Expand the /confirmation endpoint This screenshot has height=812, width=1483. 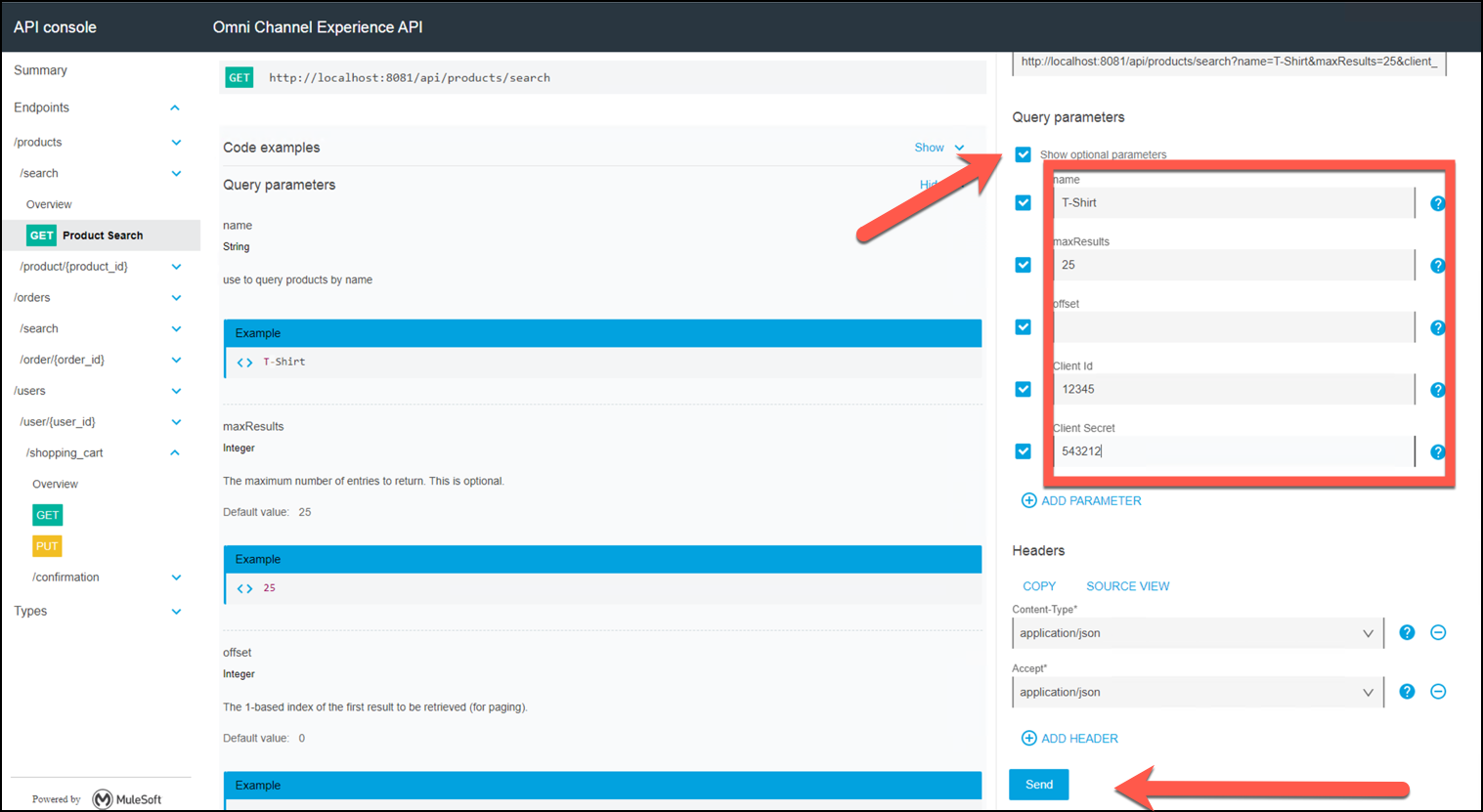click(x=176, y=577)
